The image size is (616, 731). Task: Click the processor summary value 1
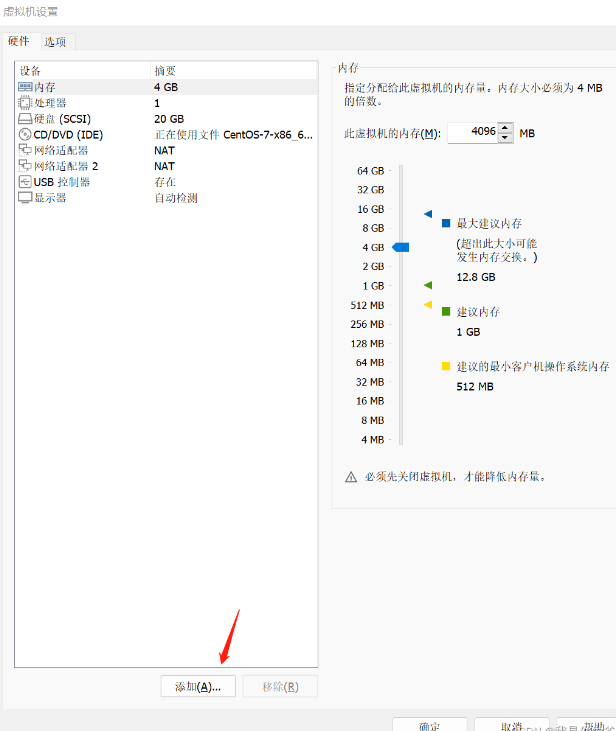(x=157, y=103)
